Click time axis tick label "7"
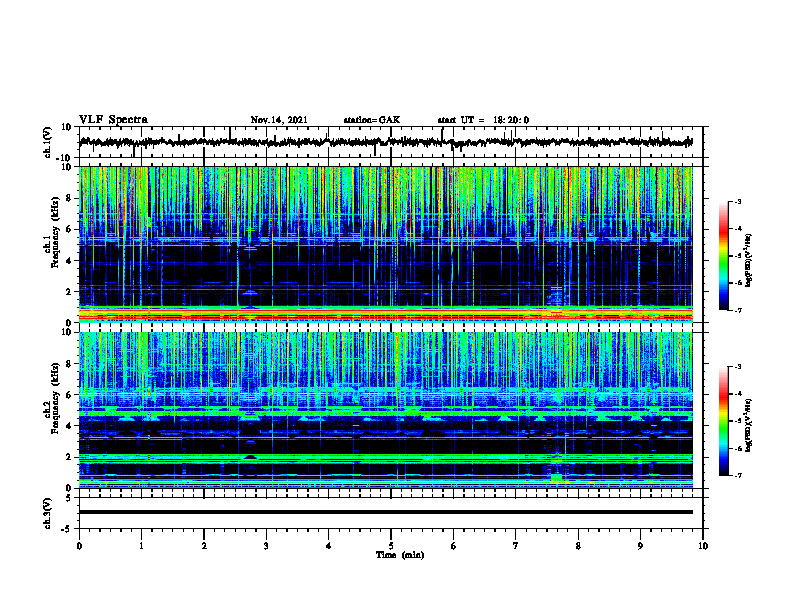The width and height of the screenshot is (792, 612). [x=516, y=546]
